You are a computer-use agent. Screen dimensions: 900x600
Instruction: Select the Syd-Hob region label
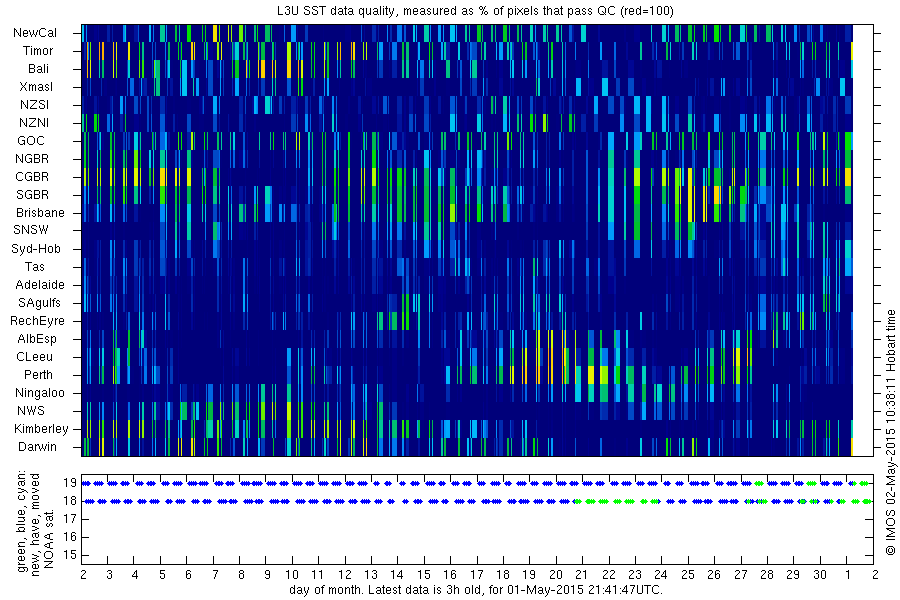(36, 249)
